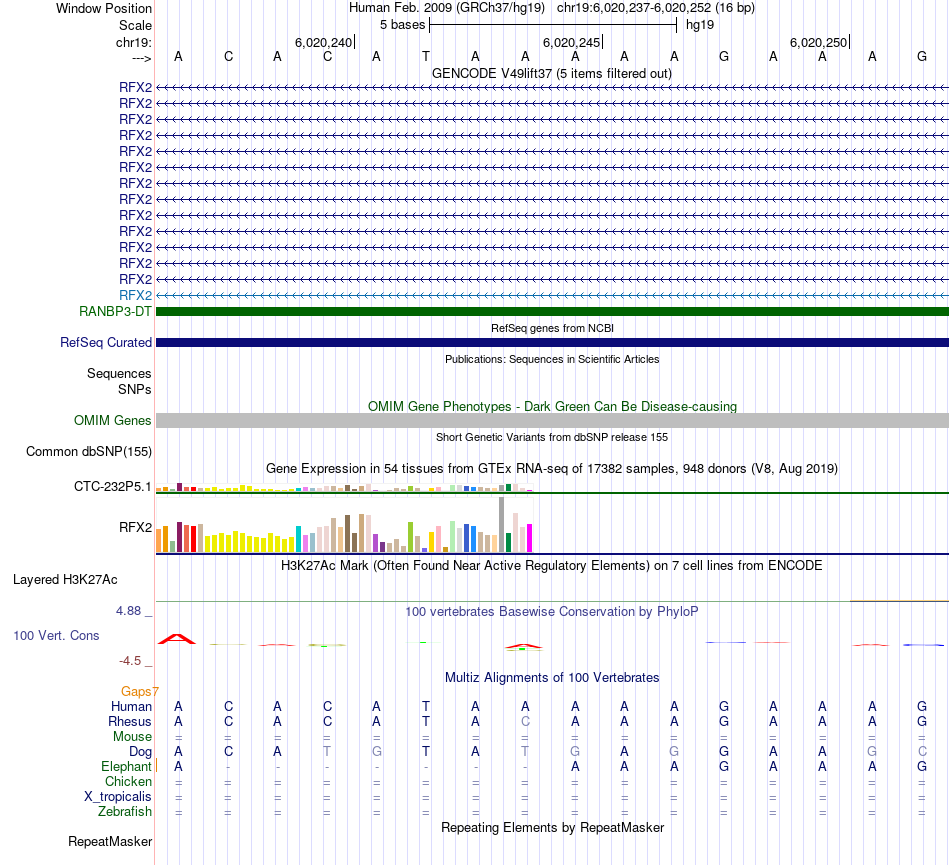The width and height of the screenshot is (950, 865).
Task: Click the Chicken alignment row label
Action: pos(128,781)
